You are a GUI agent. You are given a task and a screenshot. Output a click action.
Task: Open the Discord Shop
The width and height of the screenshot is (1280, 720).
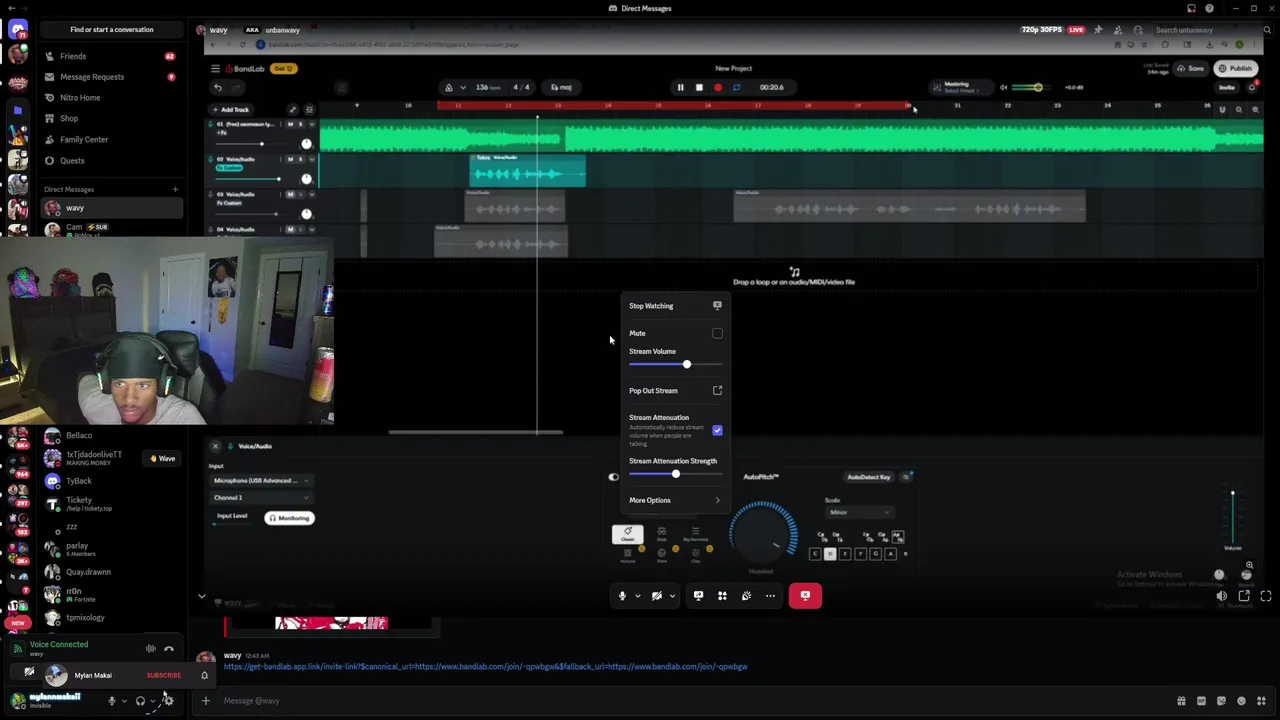point(112,118)
